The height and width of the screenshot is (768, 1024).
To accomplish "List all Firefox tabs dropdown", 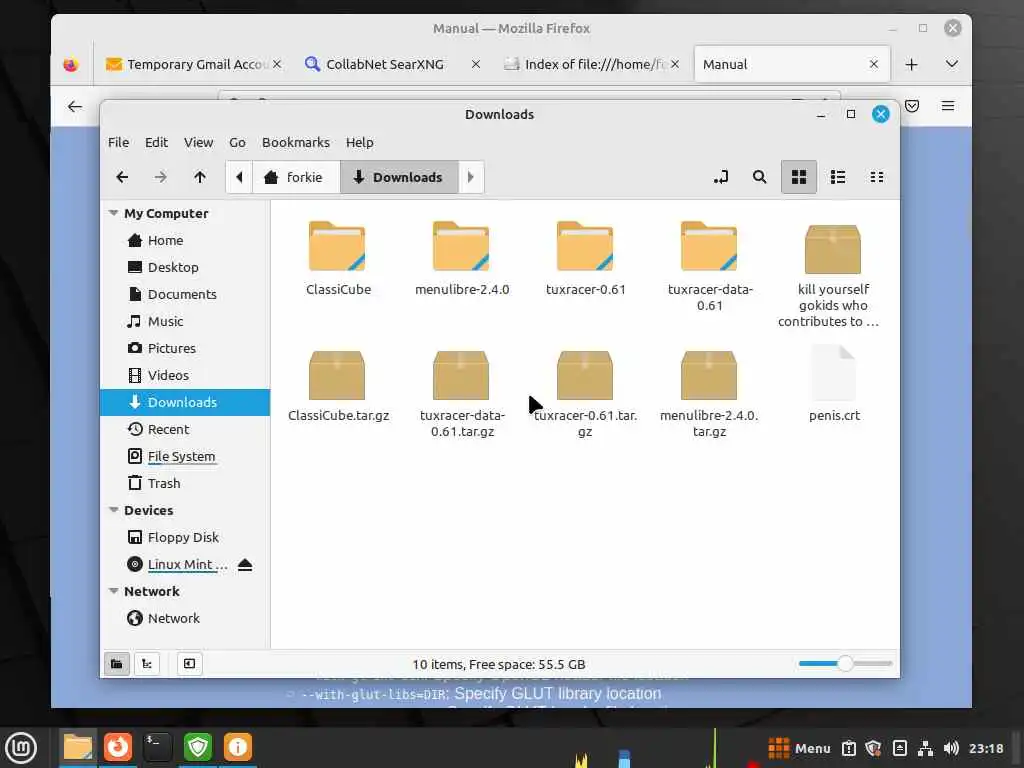I will [x=952, y=64].
